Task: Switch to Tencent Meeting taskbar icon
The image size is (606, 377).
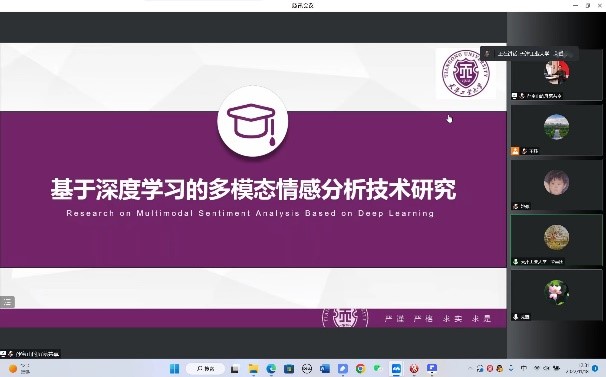Action: (x=396, y=369)
